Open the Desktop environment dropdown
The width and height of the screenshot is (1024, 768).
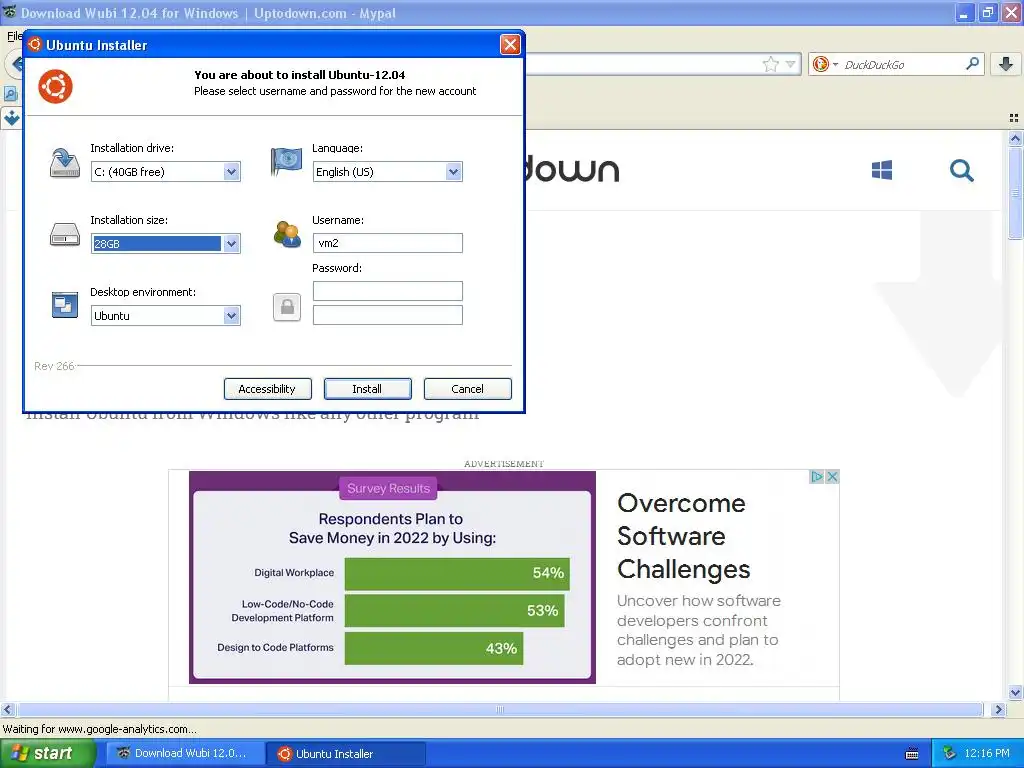(231, 316)
